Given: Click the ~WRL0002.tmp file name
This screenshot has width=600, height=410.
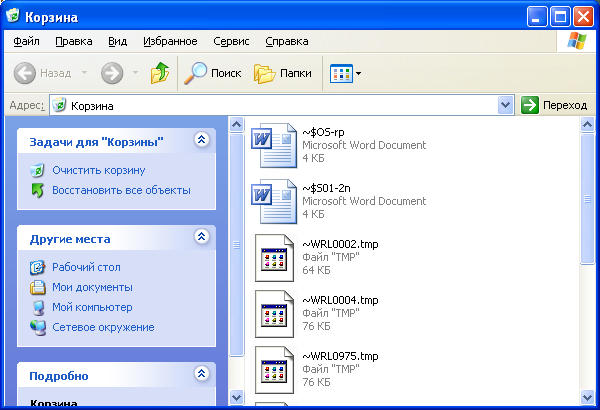Looking at the screenshot, I should [x=340, y=244].
